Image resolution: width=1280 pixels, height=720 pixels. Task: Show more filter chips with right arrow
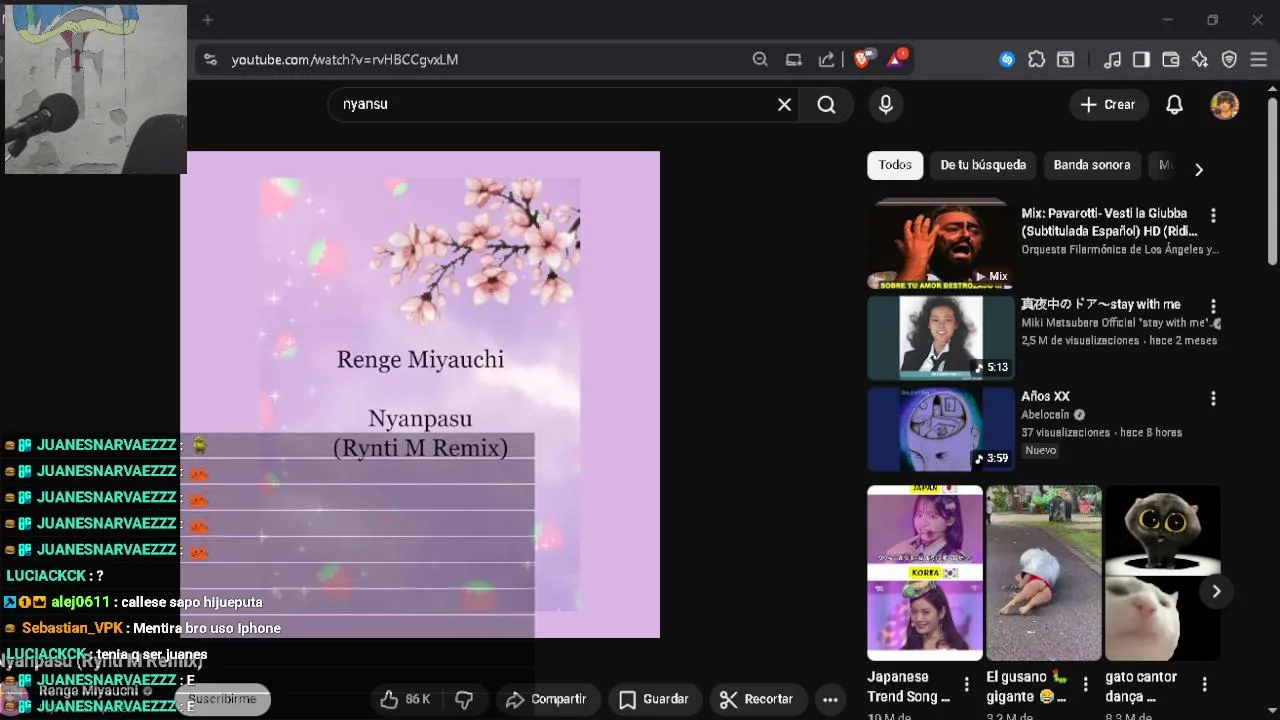[x=1199, y=169]
